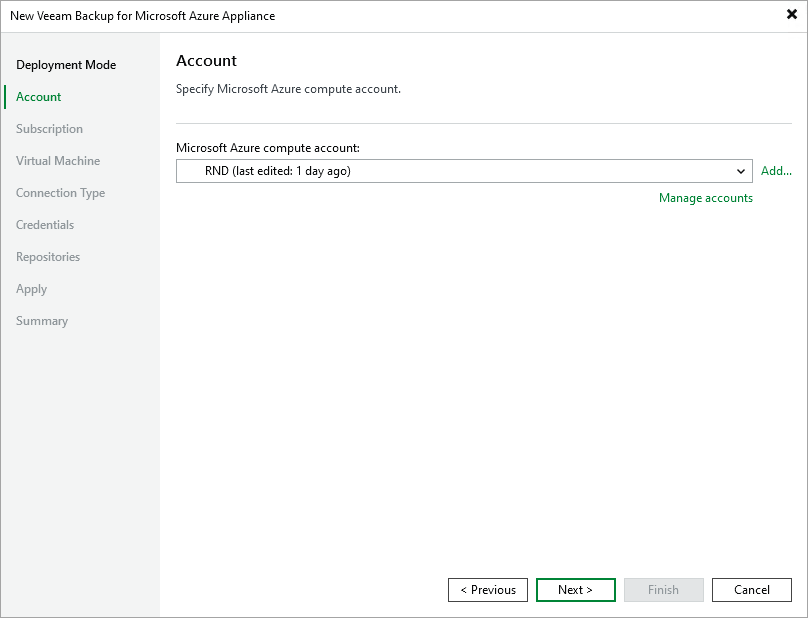Click the Add... account link
This screenshot has width=808, height=618.
coord(776,171)
